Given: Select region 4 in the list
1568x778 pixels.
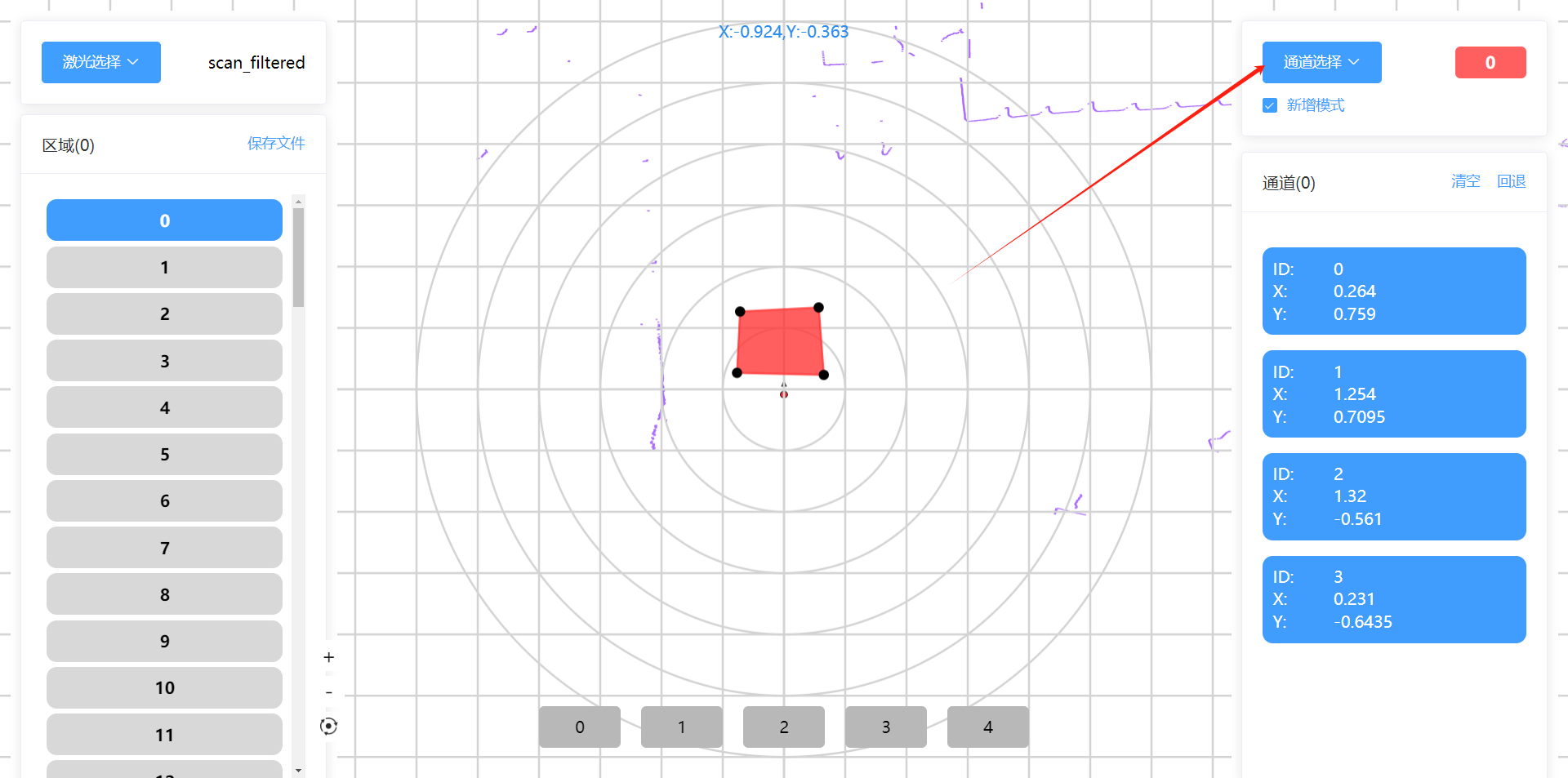Looking at the screenshot, I should coord(164,407).
